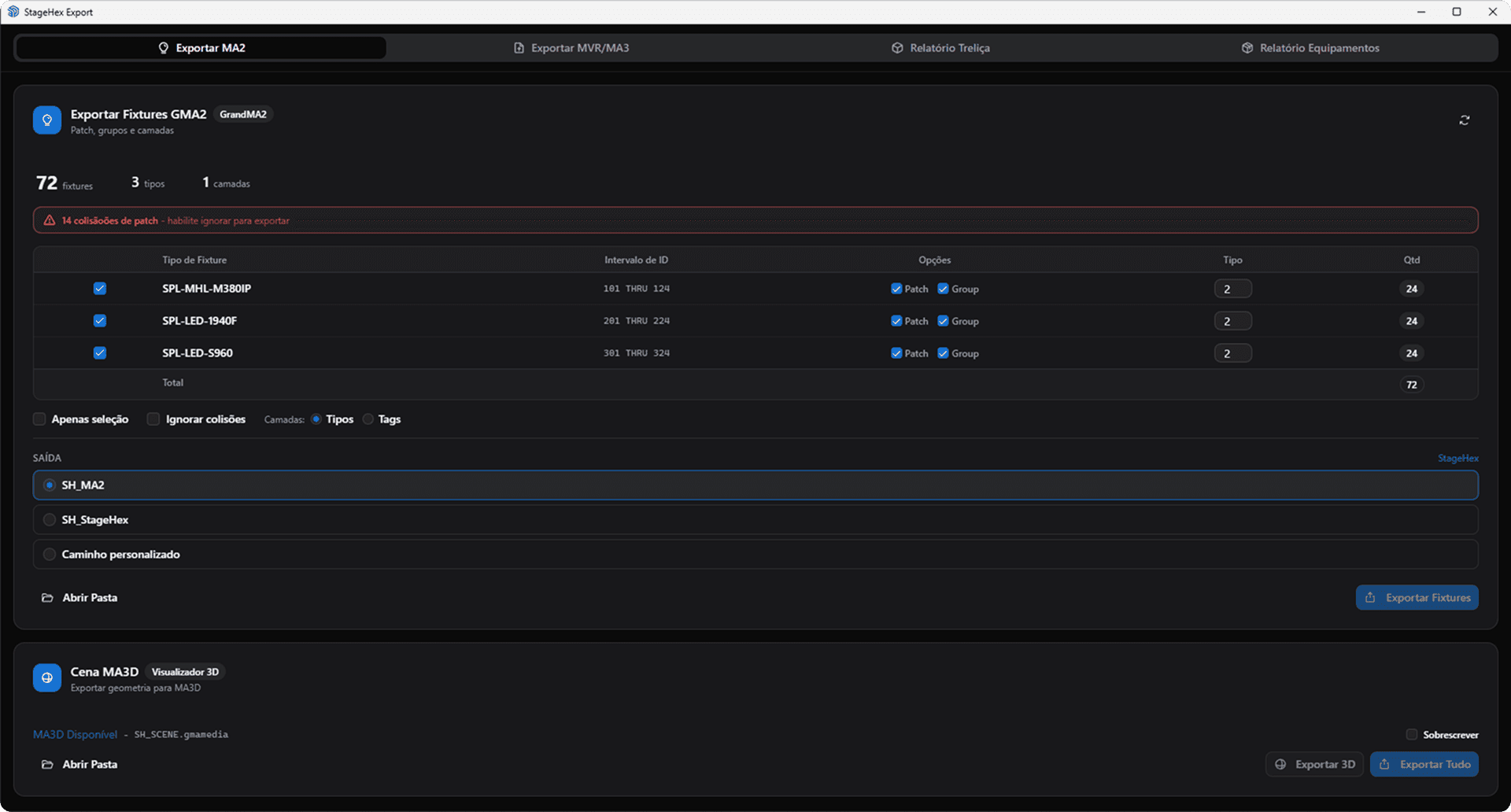Click the Exportar Fixtures button
The image size is (1511, 812).
1417,597
